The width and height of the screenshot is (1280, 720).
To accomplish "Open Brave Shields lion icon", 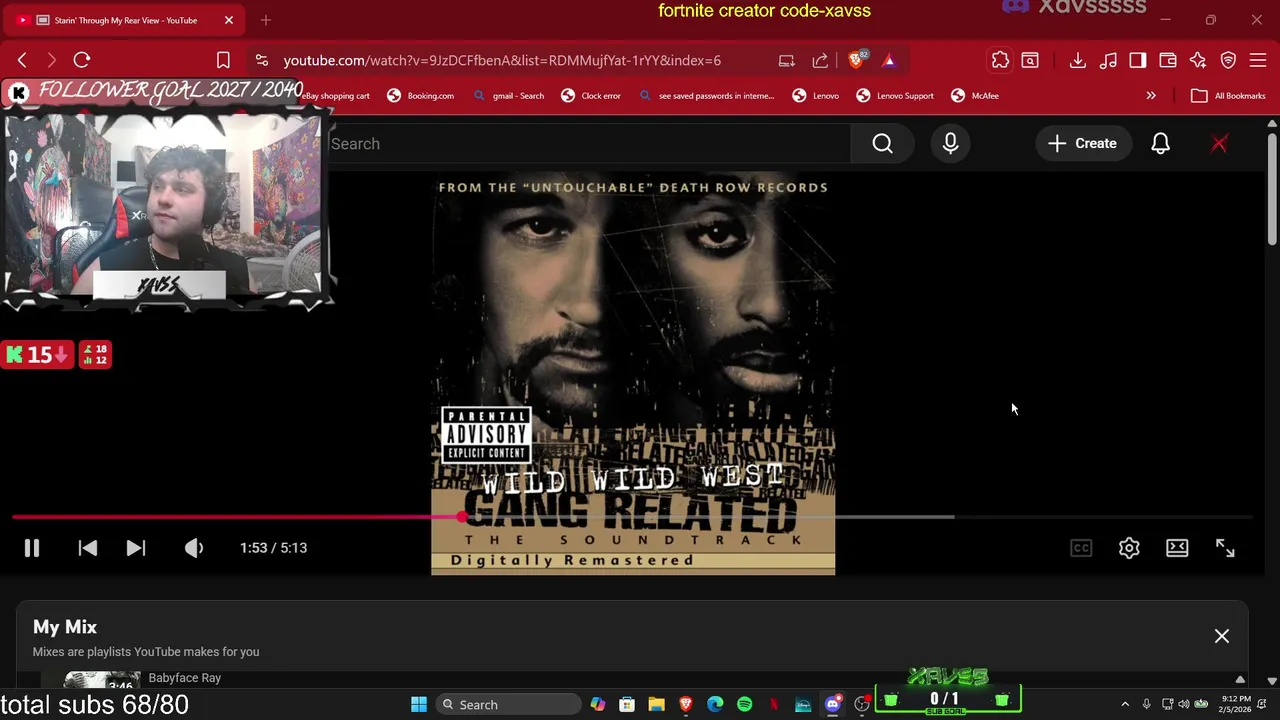I will tap(856, 60).
